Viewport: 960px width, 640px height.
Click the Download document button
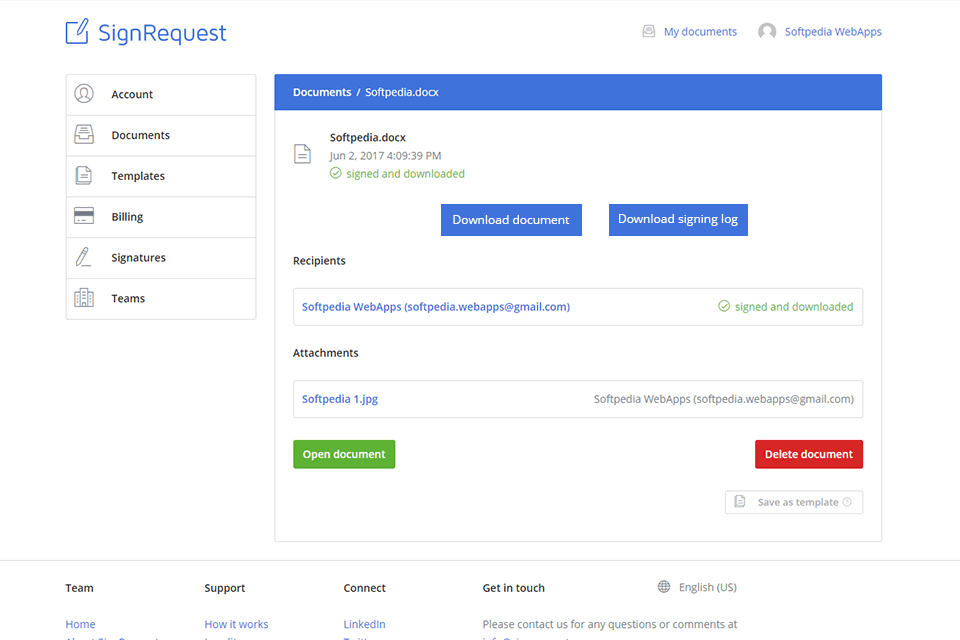511,220
